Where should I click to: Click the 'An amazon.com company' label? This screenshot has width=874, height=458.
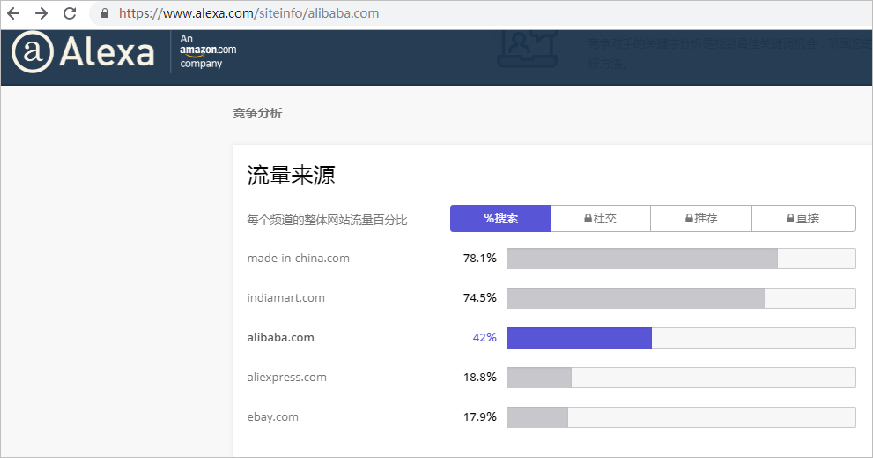tap(208, 51)
